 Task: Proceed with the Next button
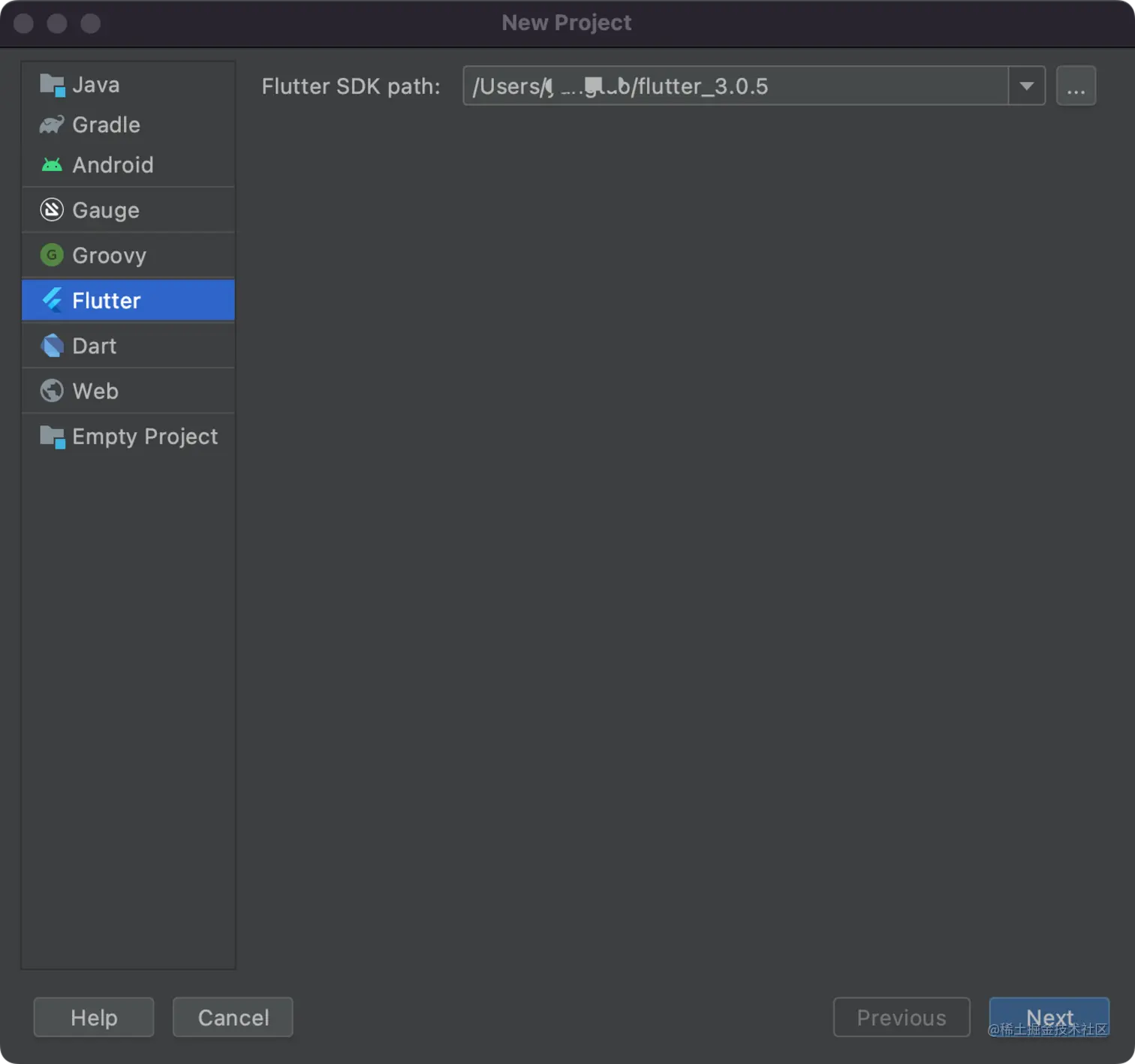click(1049, 1017)
